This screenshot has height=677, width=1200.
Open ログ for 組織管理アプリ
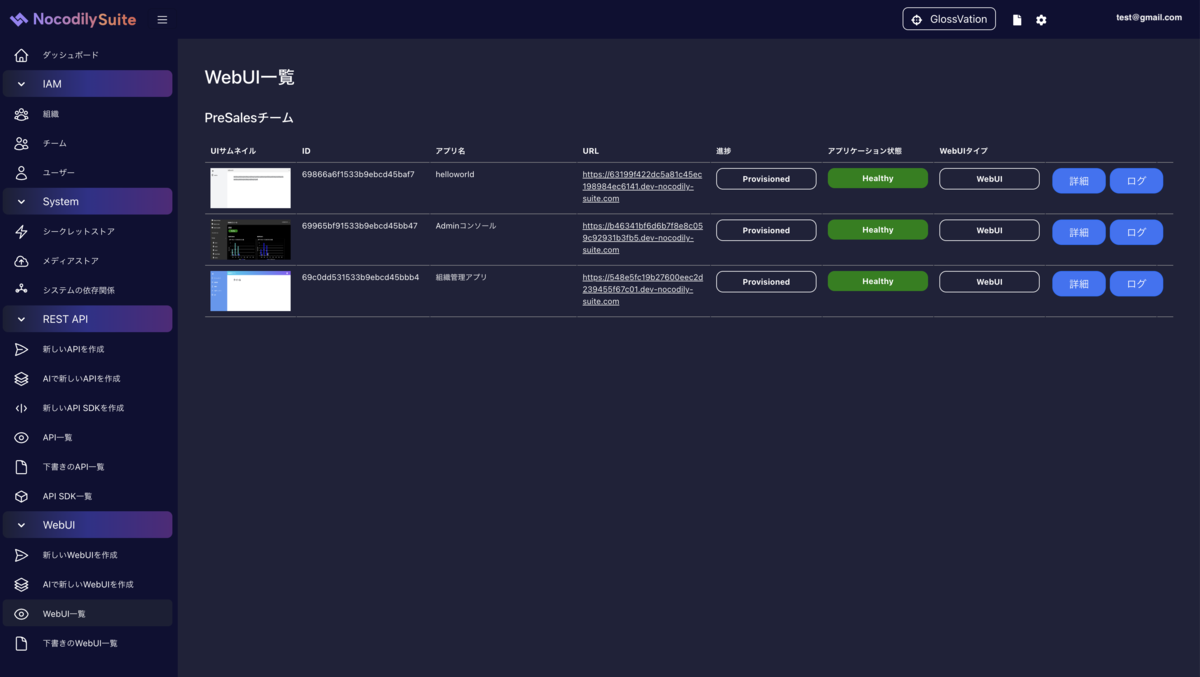[1136, 284]
